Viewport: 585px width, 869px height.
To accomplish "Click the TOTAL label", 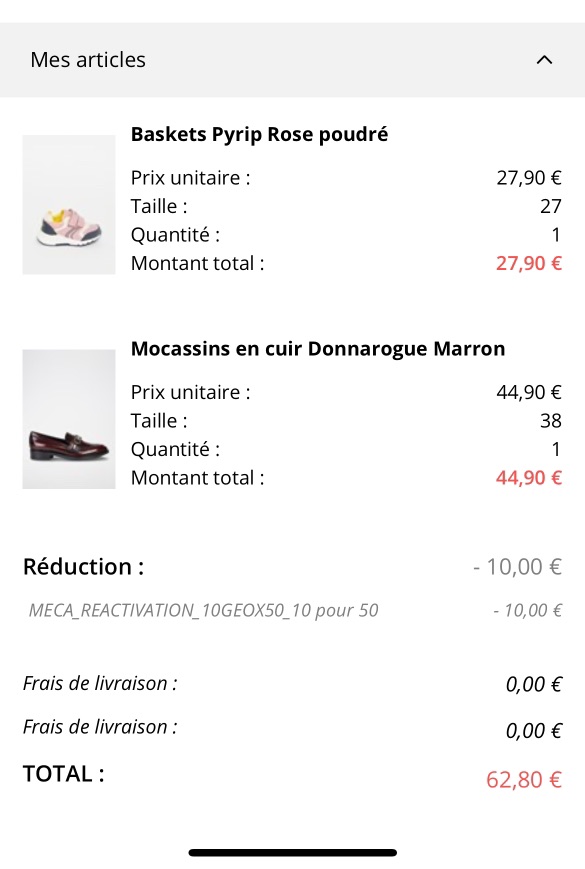I will tap(64, 774).
